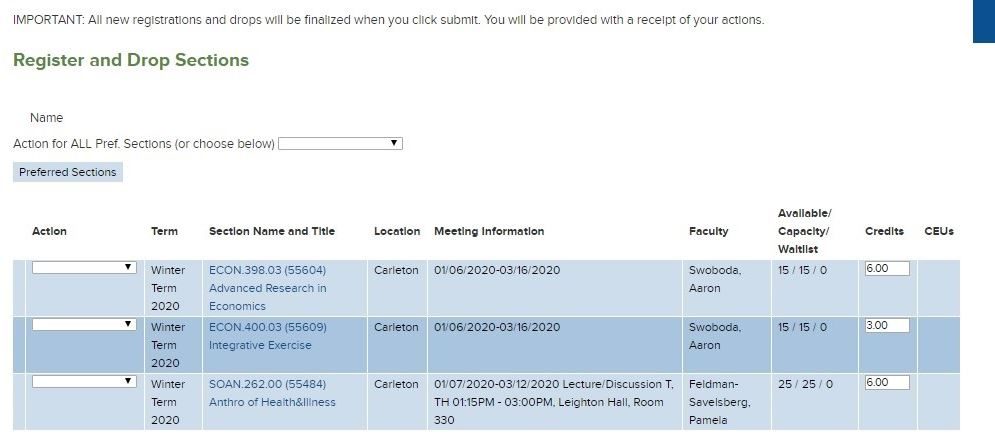Open Integrative Exercise title link
This screenshot has width=995, height=446.
260,345
